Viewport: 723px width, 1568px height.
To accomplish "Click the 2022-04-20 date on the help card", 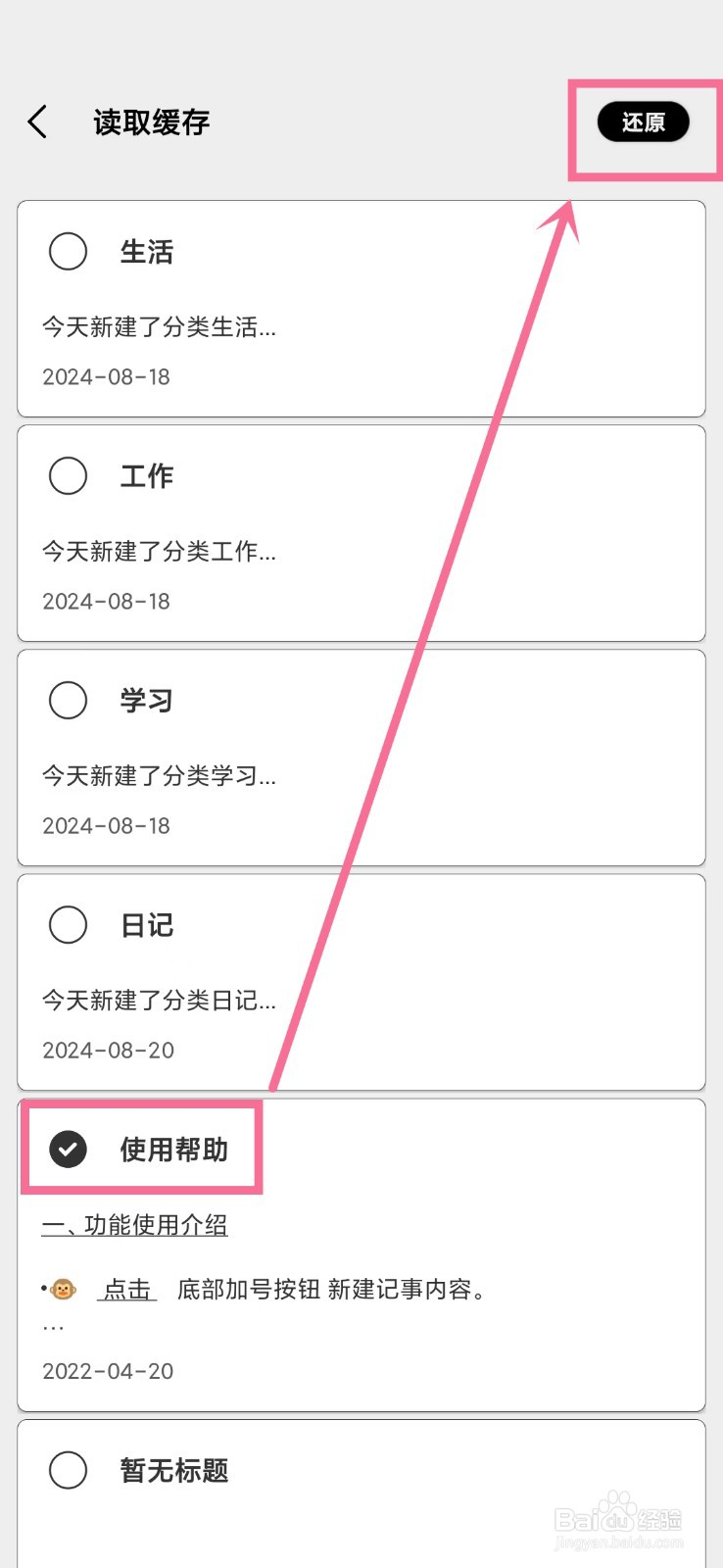I will click(x=108, y=1371).
